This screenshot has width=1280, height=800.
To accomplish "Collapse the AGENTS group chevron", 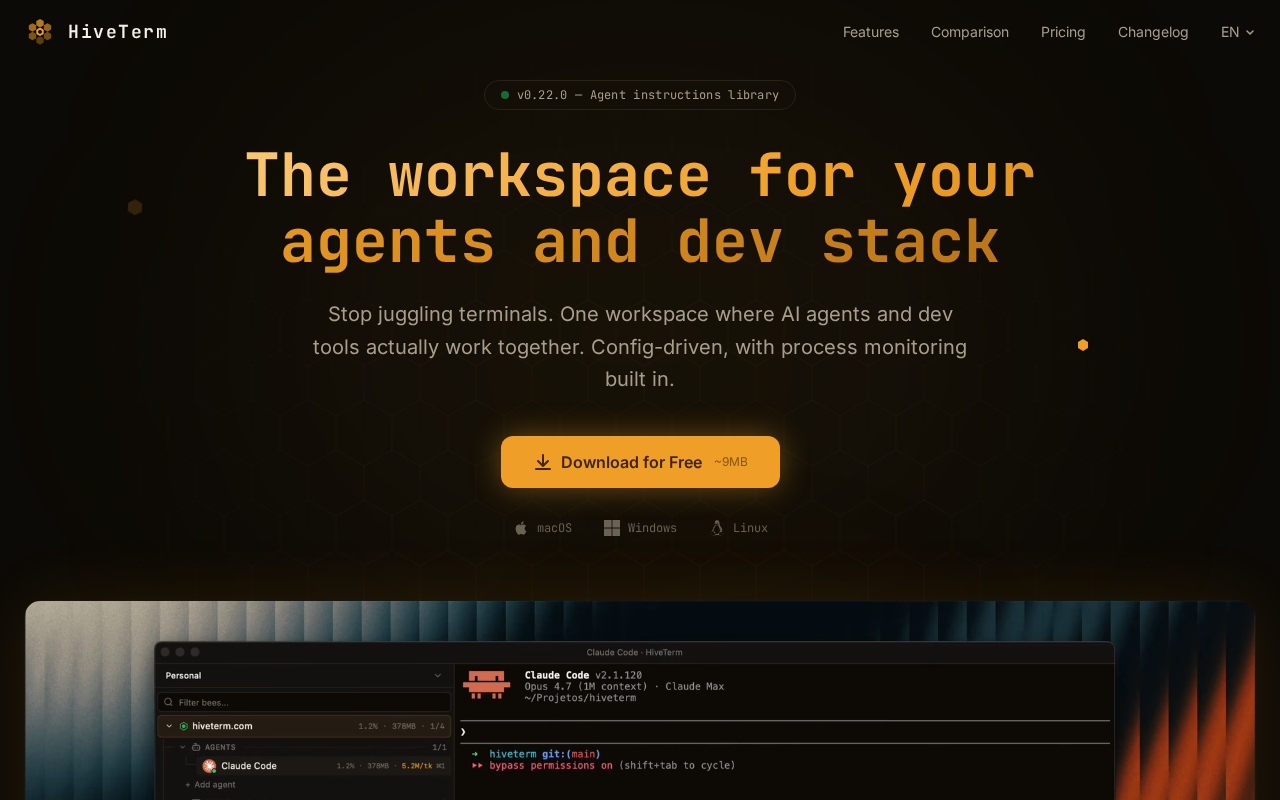I will tap(183, 747).
